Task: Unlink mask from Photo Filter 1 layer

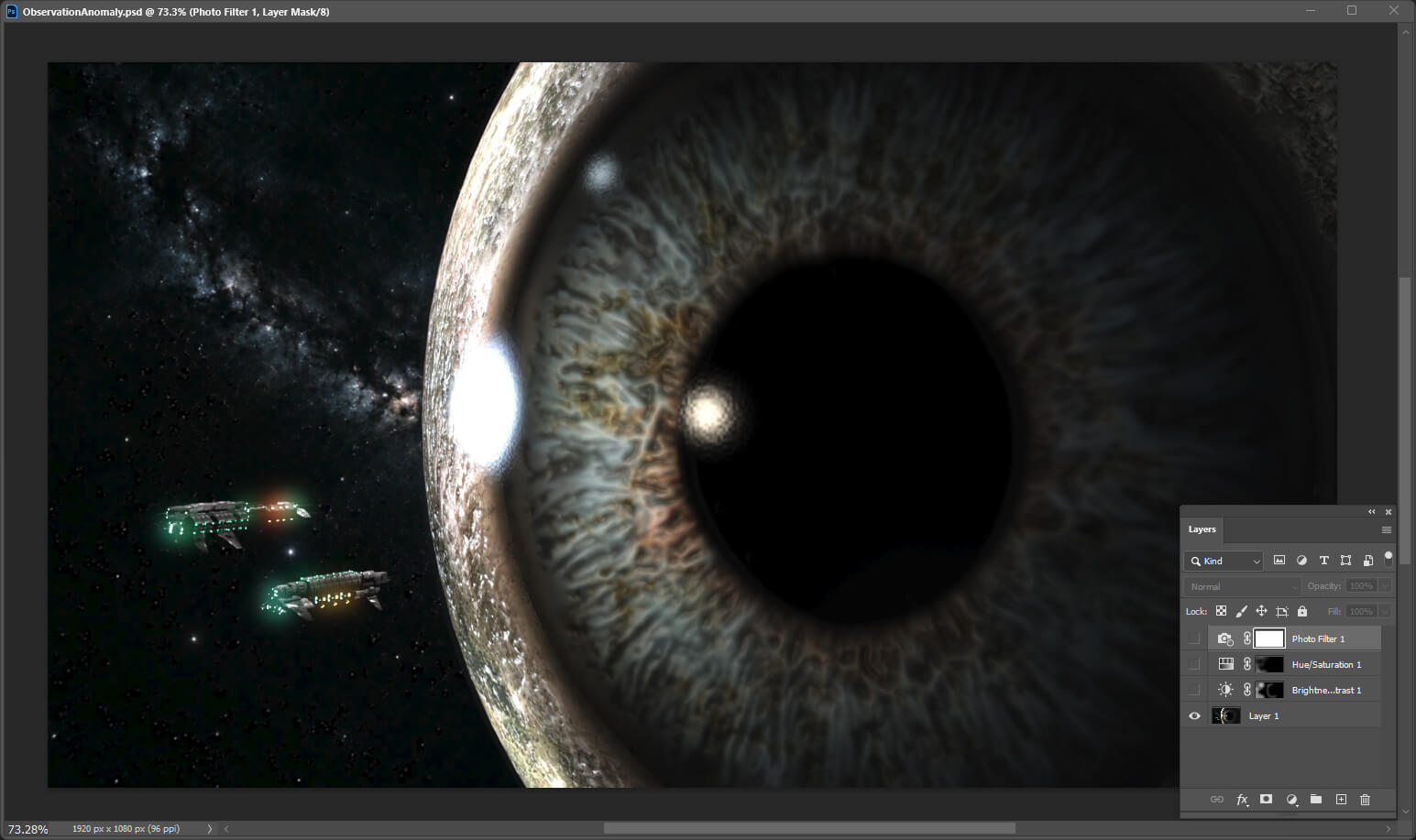Action: click(x=1246, y=638)
